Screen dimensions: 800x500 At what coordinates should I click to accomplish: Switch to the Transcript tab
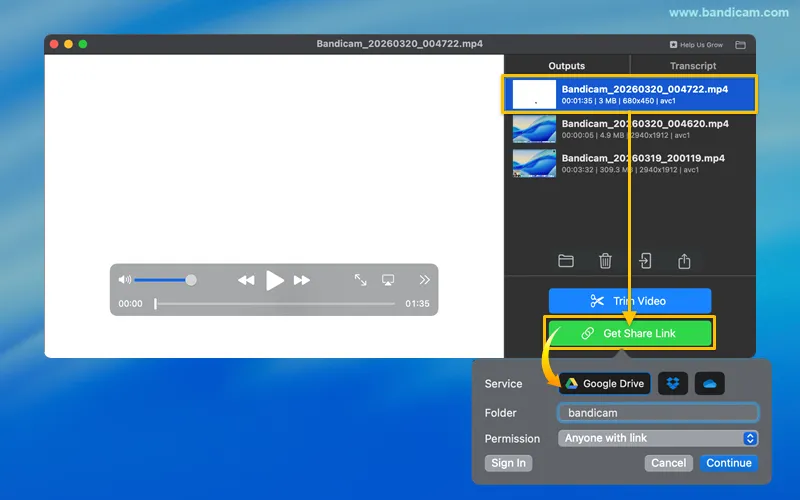693,66
